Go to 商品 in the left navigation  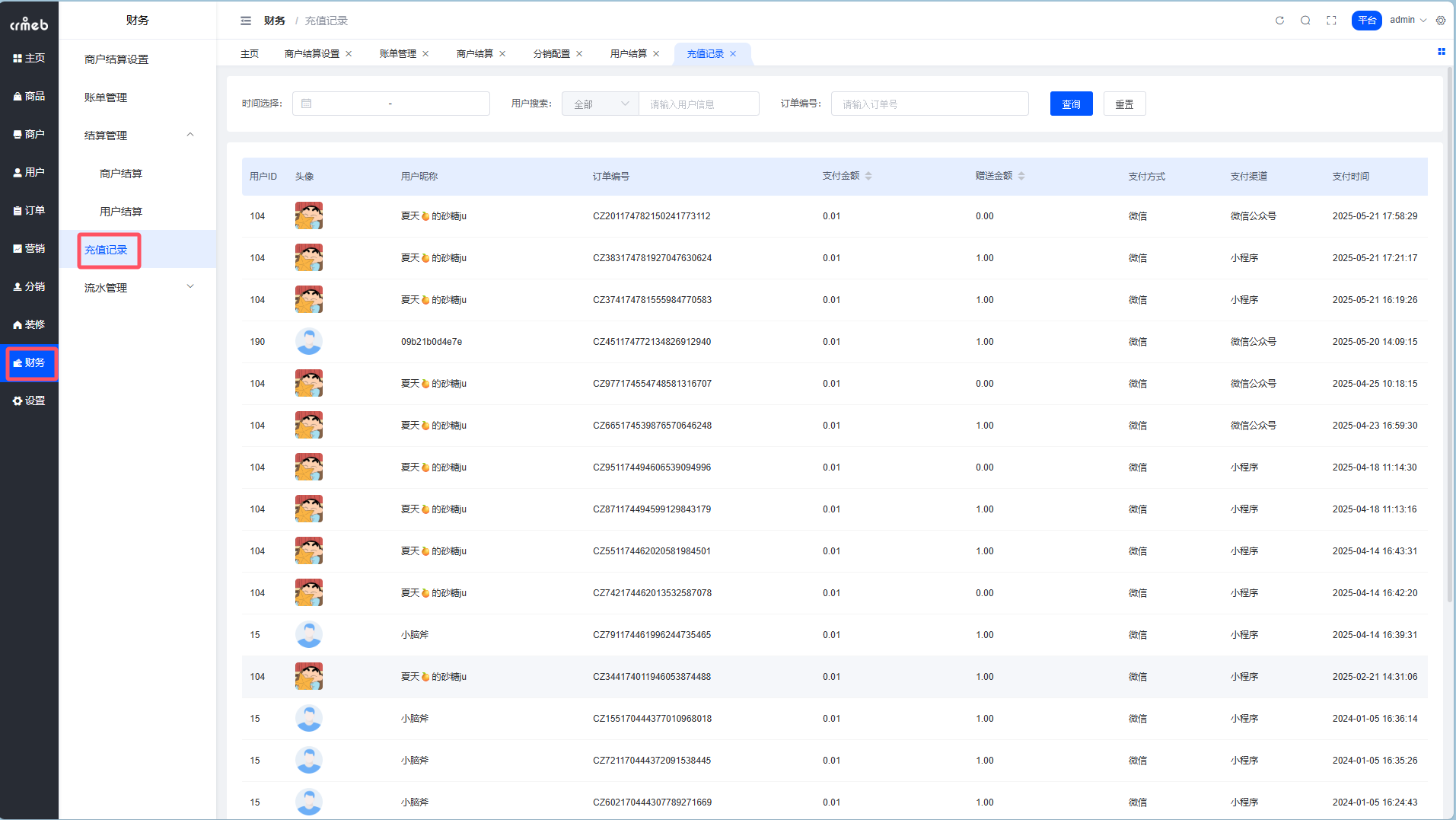tap(29, 96)
